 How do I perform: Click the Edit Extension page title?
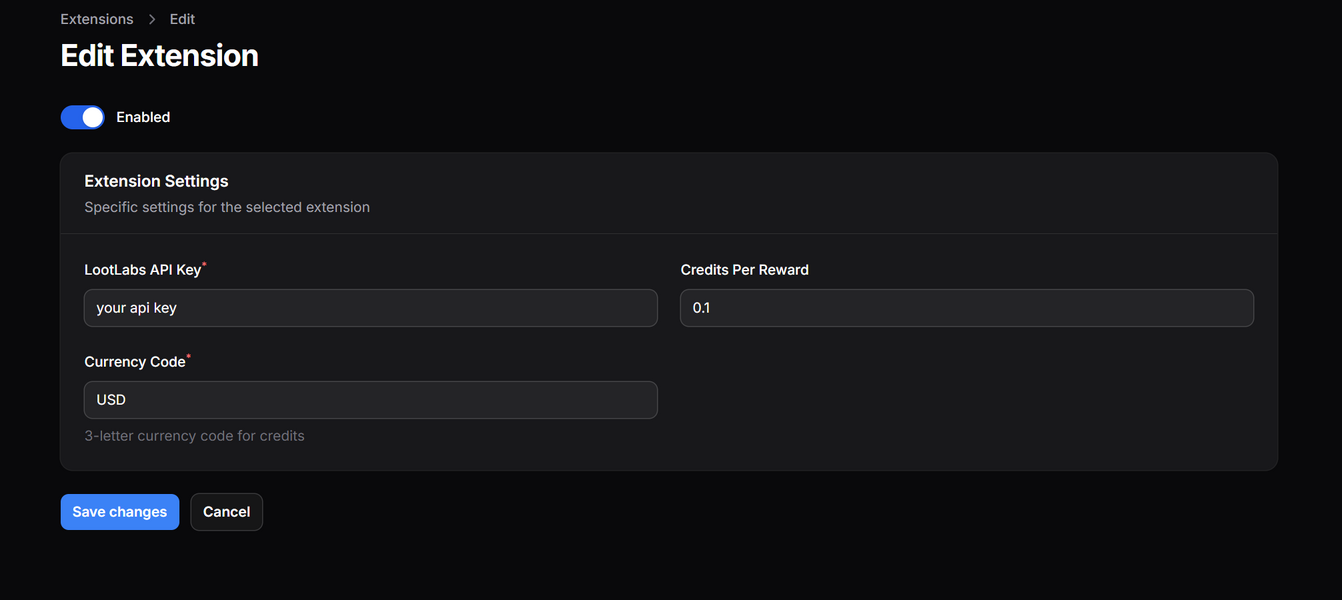click(x=160, y=55)
